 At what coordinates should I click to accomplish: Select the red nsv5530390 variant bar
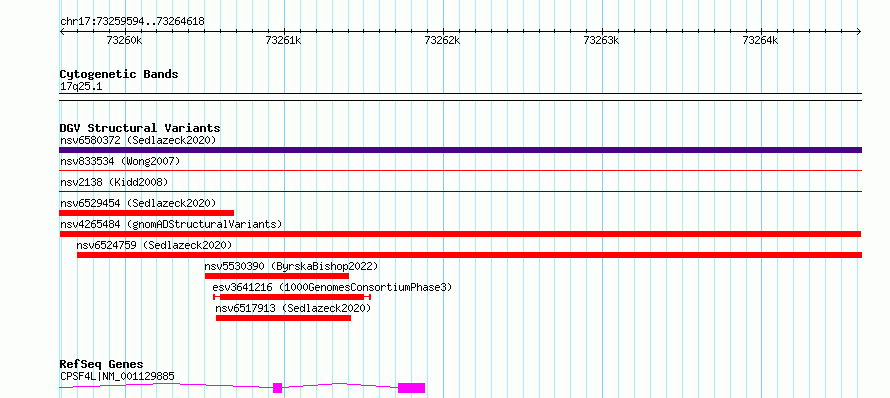[x=277, y=276]
